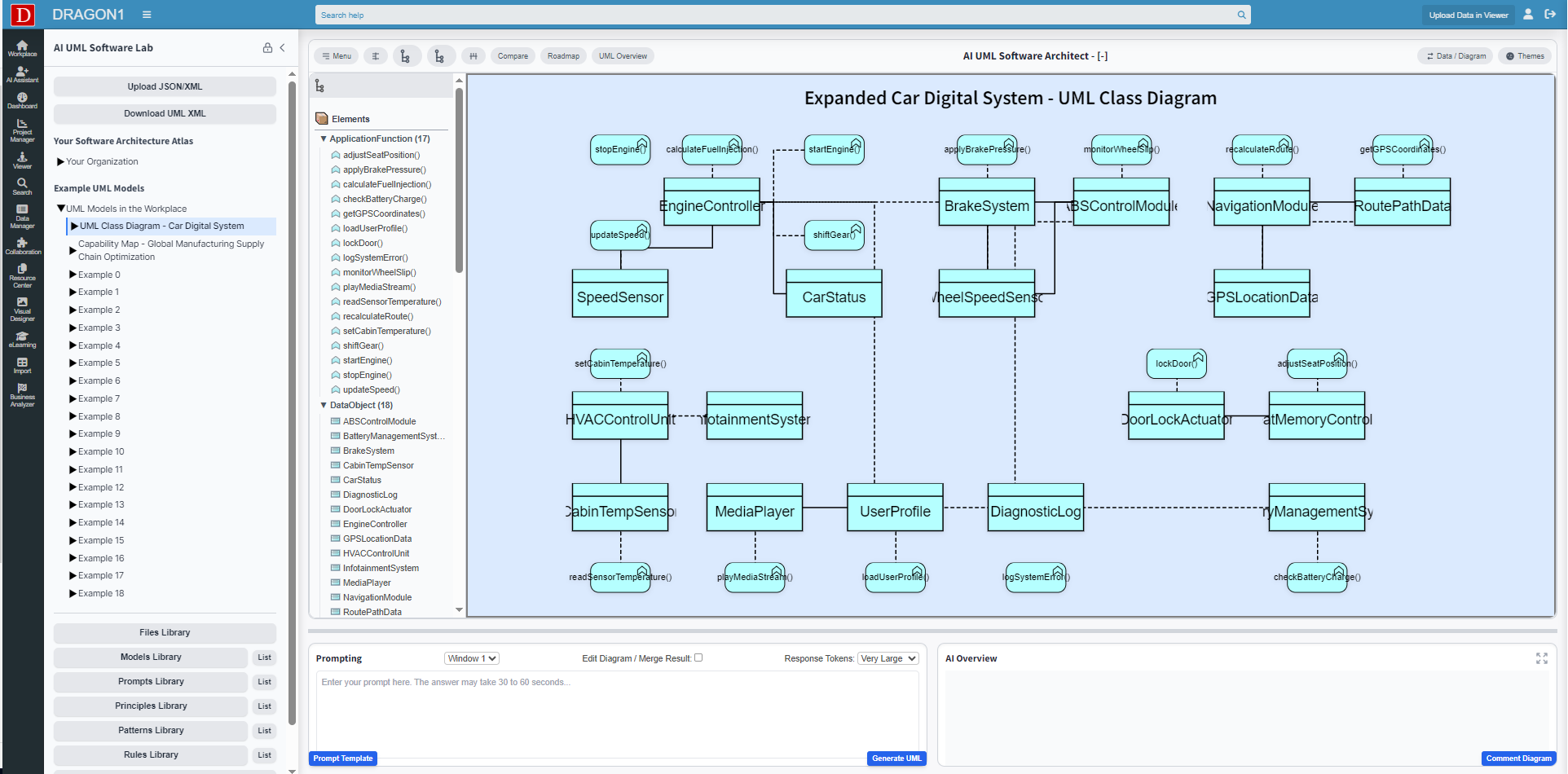1568x774 pixels.
Task: Open the Response Tokens Very Large dropdown
Action: point(888,658)
